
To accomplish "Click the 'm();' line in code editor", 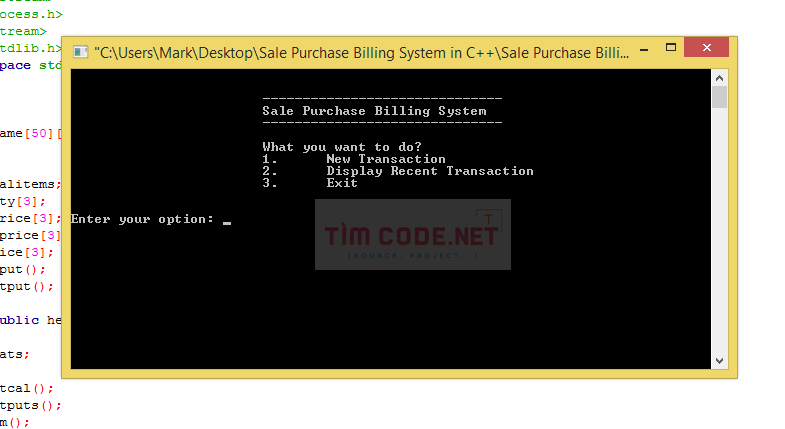I will [15, 422].
